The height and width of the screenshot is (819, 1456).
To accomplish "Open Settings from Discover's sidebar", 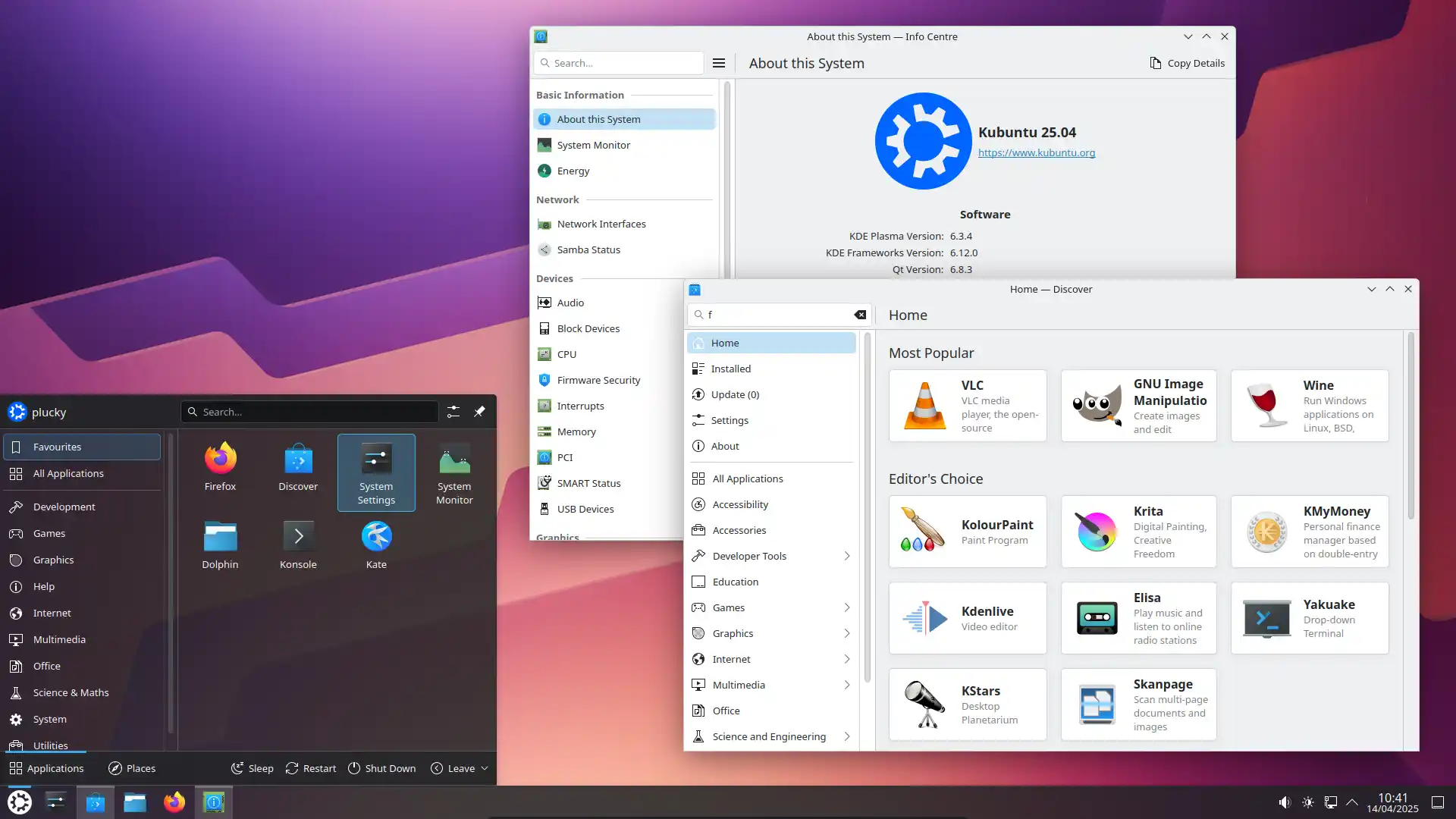I will 730,419.
